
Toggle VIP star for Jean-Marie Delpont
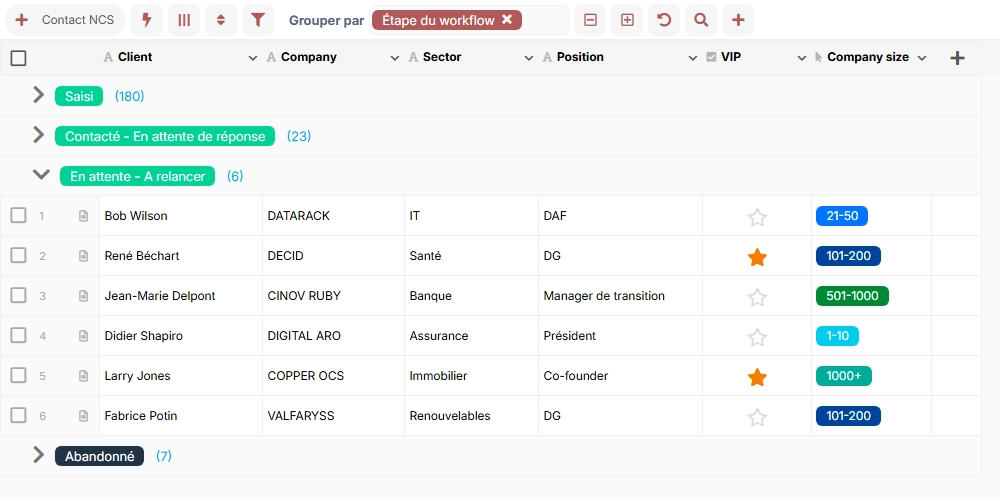coord(757,297)
